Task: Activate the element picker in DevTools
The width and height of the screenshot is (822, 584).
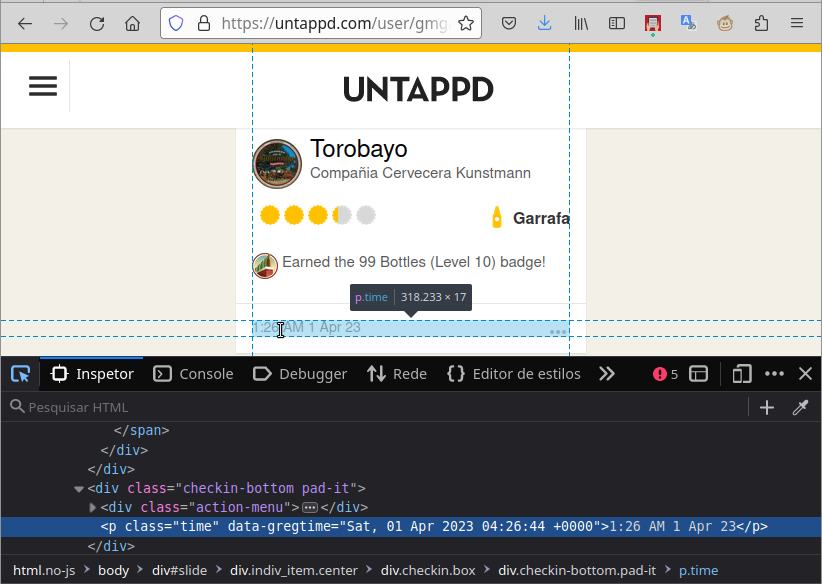Action: [x=20, y=373]
